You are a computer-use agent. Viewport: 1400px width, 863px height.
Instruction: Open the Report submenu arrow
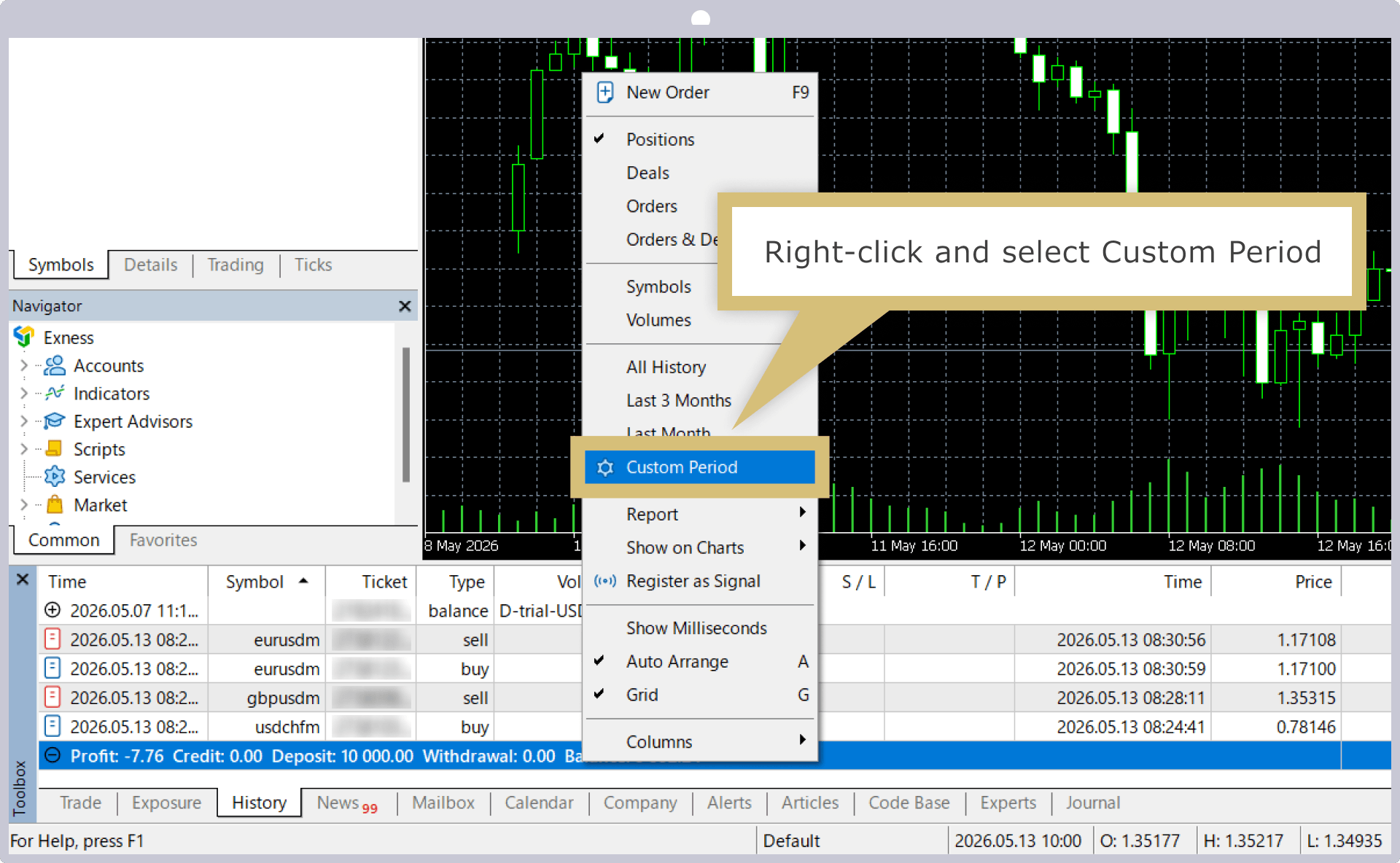pos(802,512)
